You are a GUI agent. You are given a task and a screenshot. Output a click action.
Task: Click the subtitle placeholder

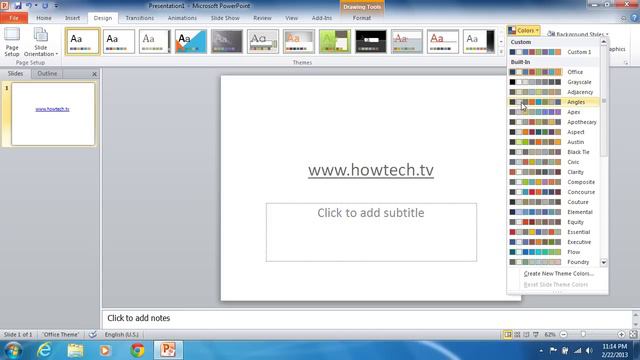(x=371, y=232)
